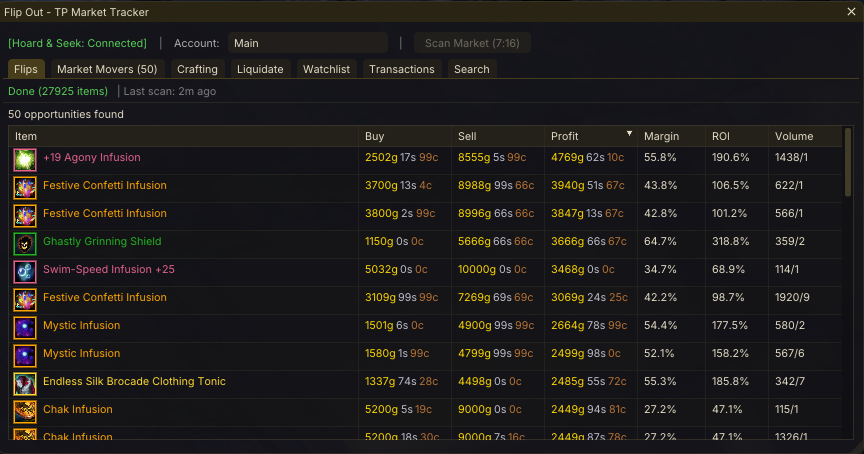
Task: Click volume value 1438/1
Action: pos(791,158)
